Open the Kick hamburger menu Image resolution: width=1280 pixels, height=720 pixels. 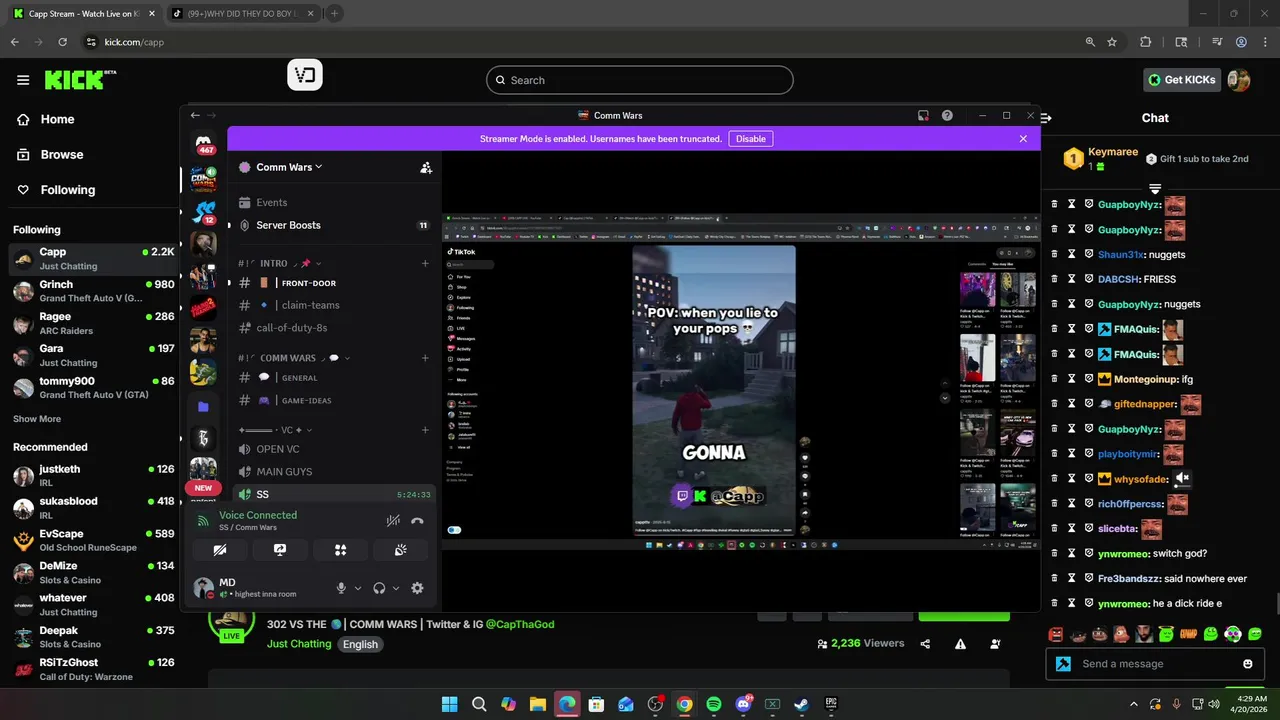(23, 80)
